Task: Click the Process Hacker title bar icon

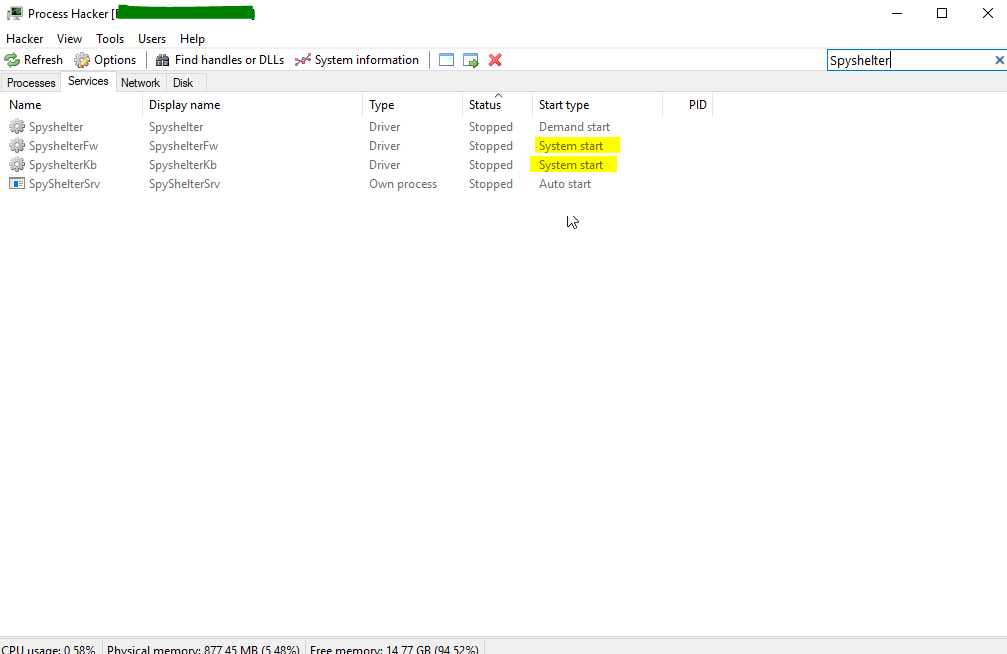Action: (14, 13)
